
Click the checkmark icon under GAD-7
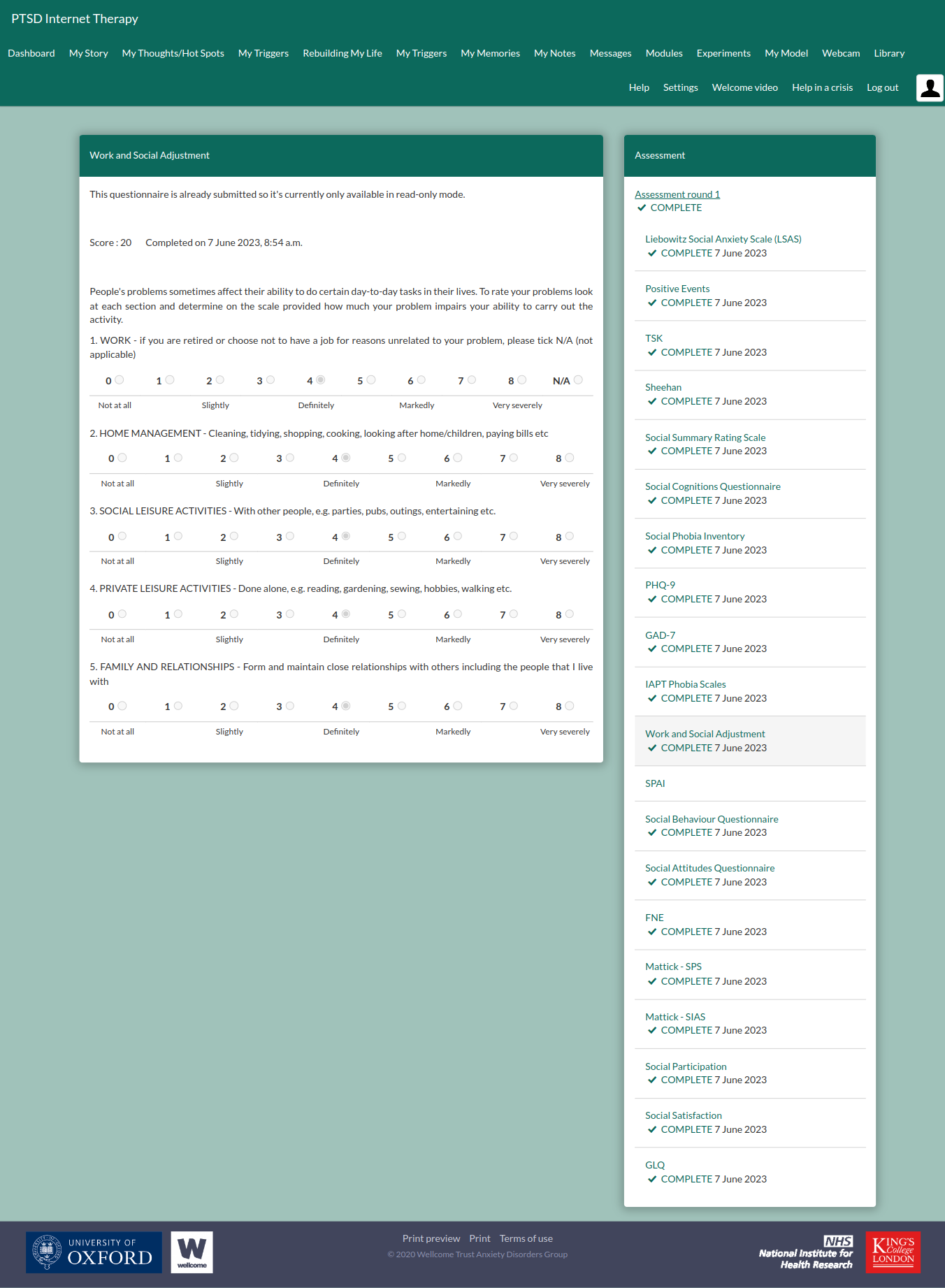652,649
